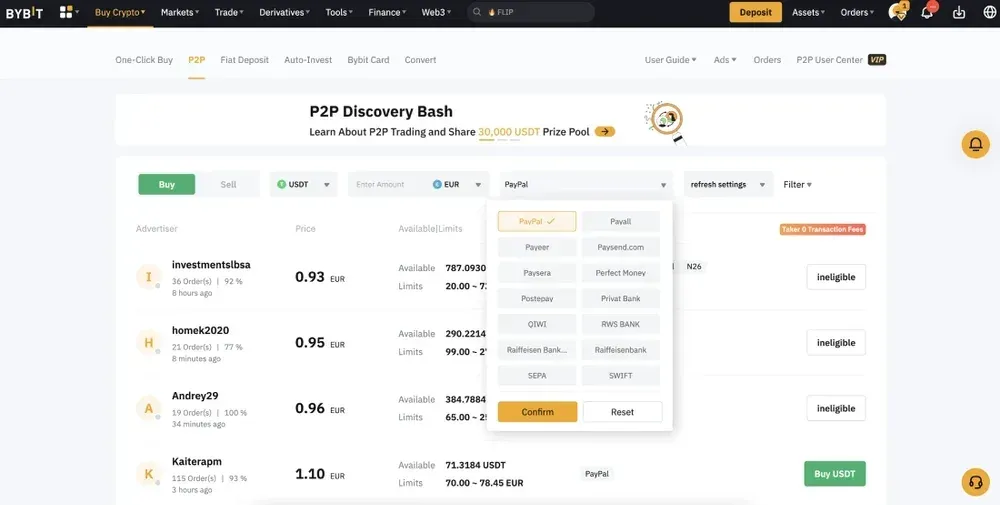Select Postepay payment method
Viewport: 1000px width, 505px height.
click(x=537, y=298)
